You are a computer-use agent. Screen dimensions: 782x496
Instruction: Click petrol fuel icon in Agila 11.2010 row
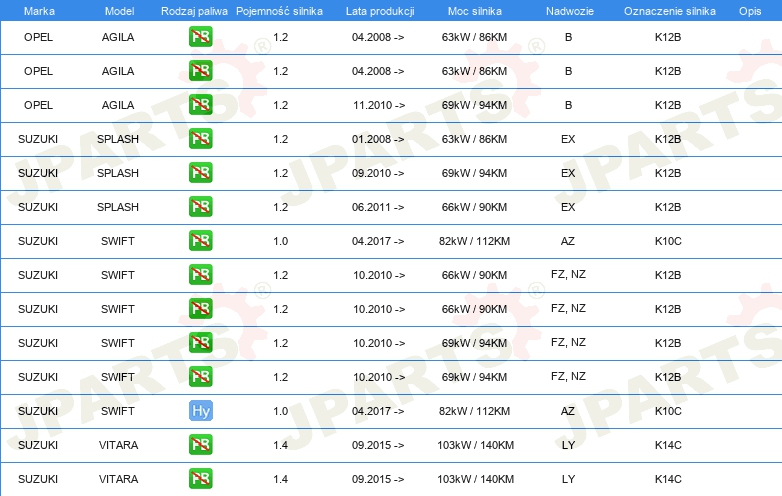click(x=200, y=105)
